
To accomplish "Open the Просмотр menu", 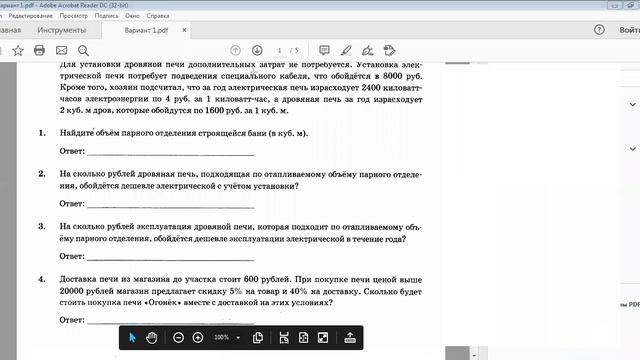I will pos(73,16).
